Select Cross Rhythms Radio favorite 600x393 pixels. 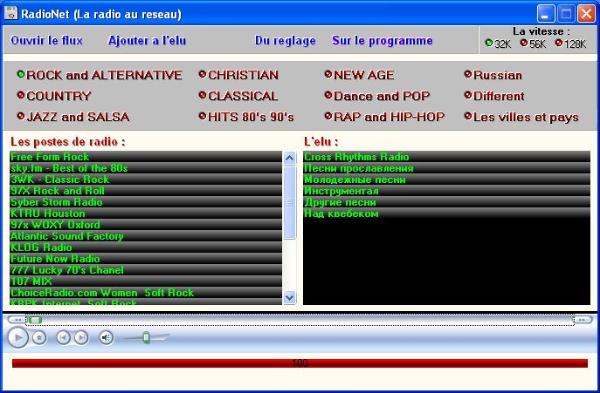(x=447, y=157)
